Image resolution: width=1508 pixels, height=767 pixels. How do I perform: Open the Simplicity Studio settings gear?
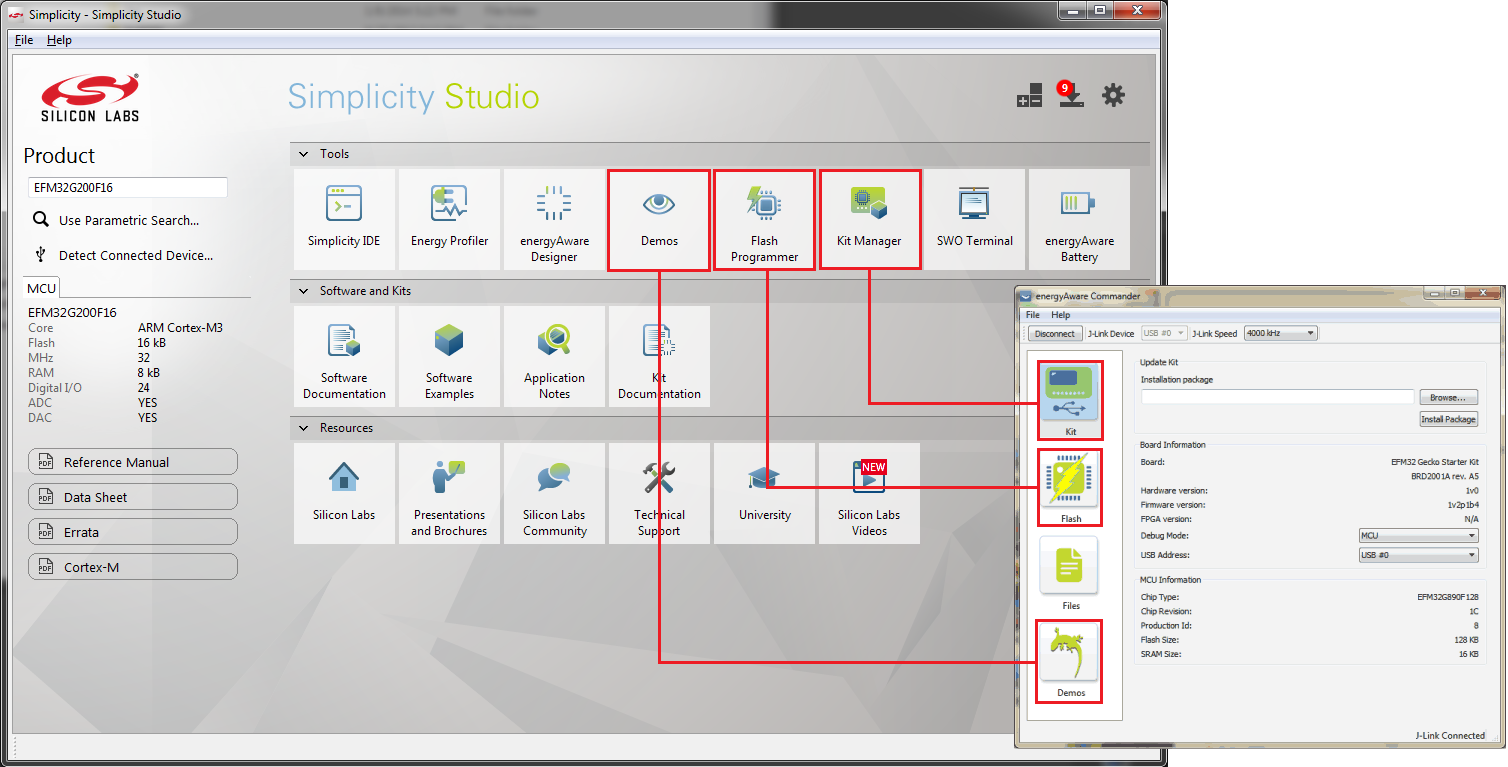click(1113, 95)
